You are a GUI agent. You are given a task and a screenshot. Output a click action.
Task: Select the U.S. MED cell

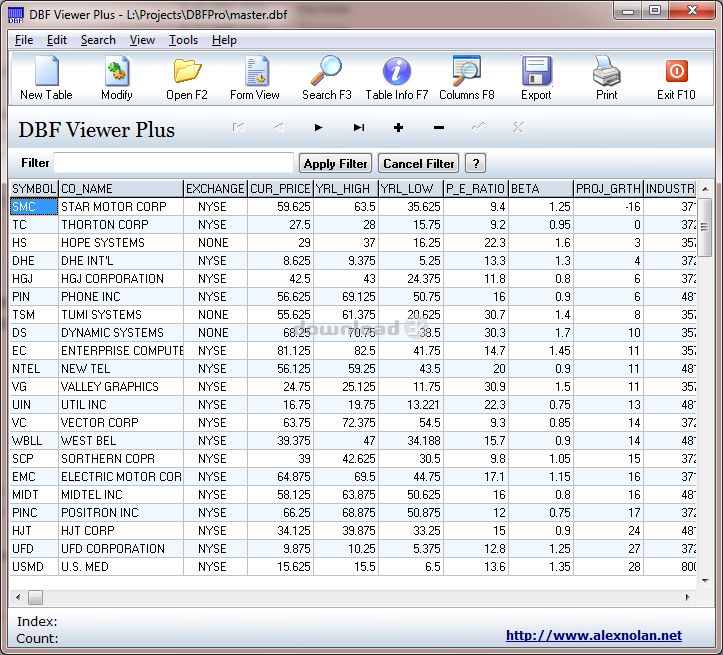(x=121, y=566)
